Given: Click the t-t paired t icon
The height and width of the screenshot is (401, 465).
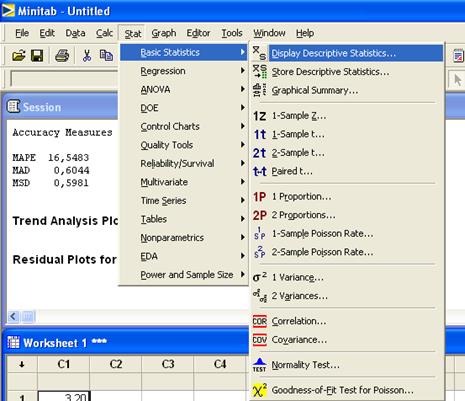Looking at the screenshot, I should point(260,171).
